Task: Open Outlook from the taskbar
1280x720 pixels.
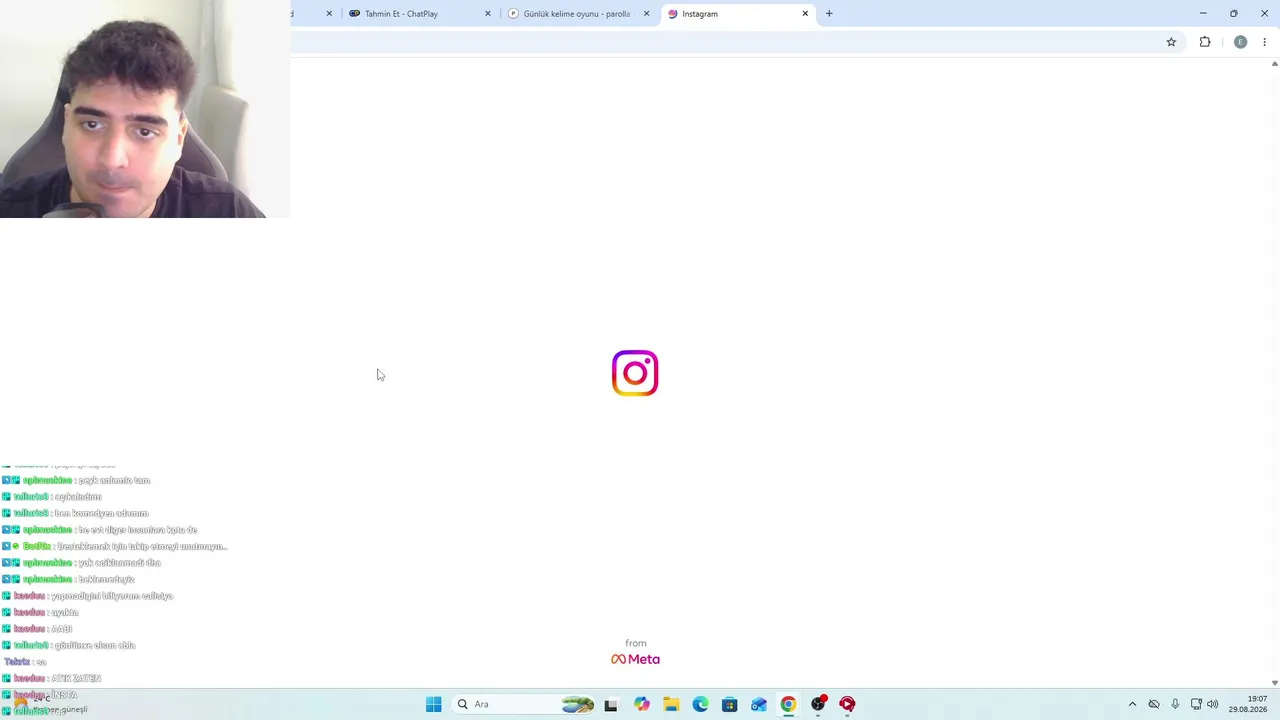Action: (x=759, y=704)
